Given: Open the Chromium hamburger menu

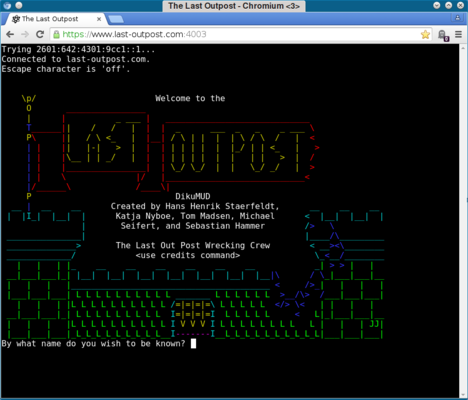Looking at the screenshot, I should point(459,34).
